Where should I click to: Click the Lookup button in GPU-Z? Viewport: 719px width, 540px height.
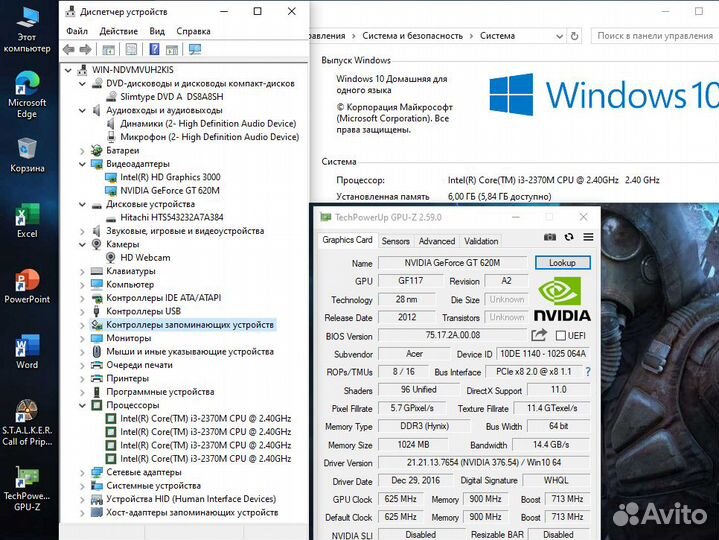(x=563, y=263)
